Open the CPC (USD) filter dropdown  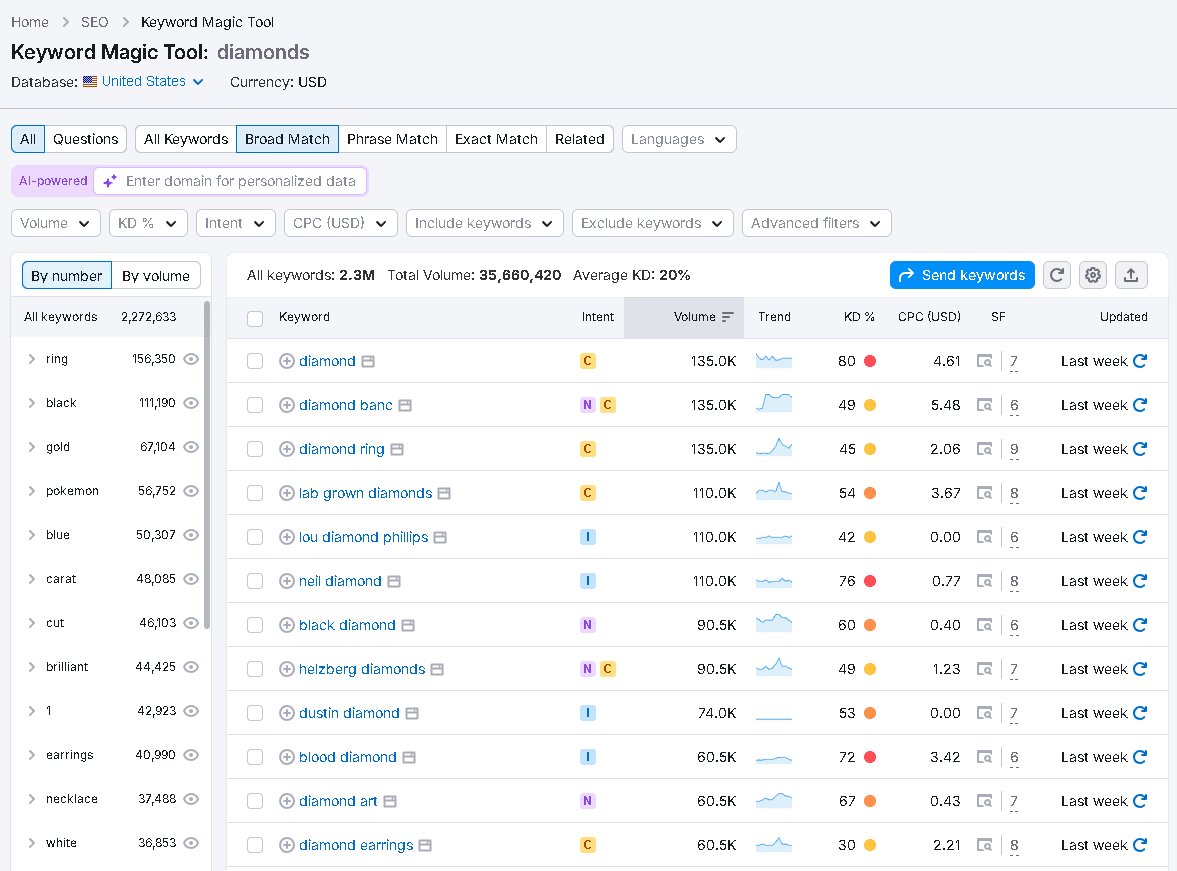pos(340,223)
